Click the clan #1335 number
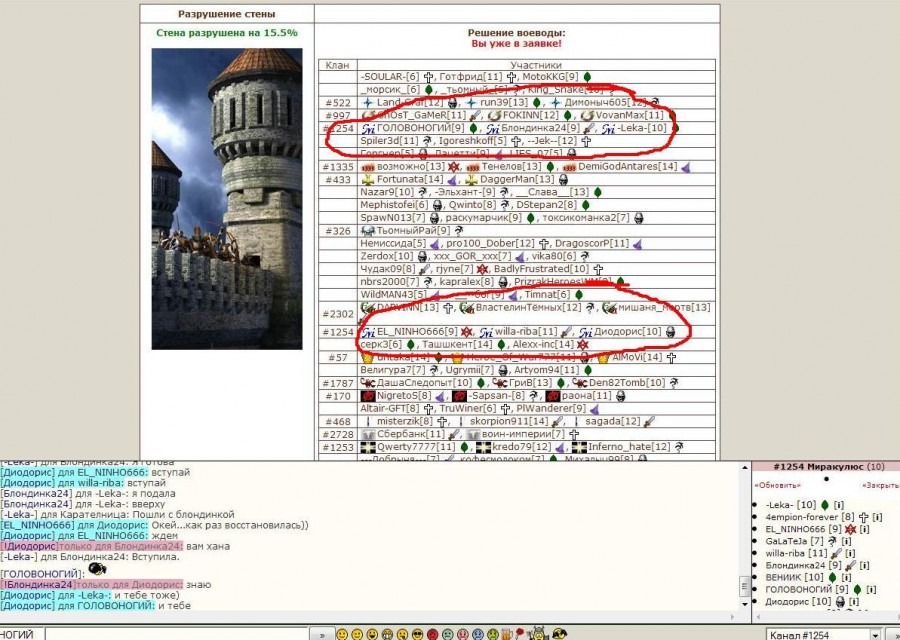Image resolution: width=900 pixels, height=640 pixels. 338,166
